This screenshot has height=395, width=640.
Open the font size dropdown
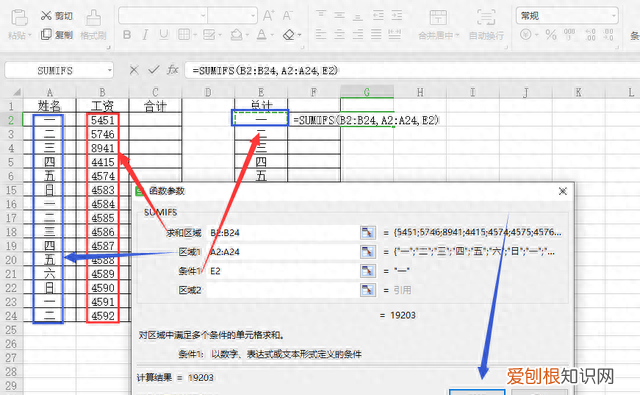[x=253, y=16]
